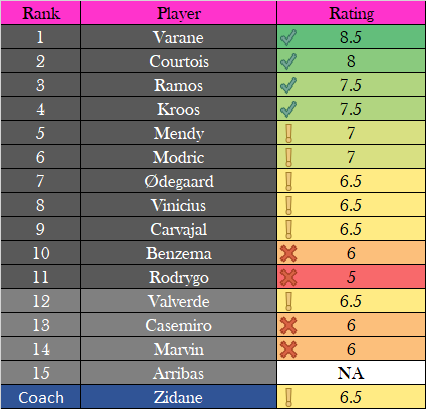Click the rank 11 cell for Rodrygo
Screen dimensions: 426x409
click(x=41, y=277)
